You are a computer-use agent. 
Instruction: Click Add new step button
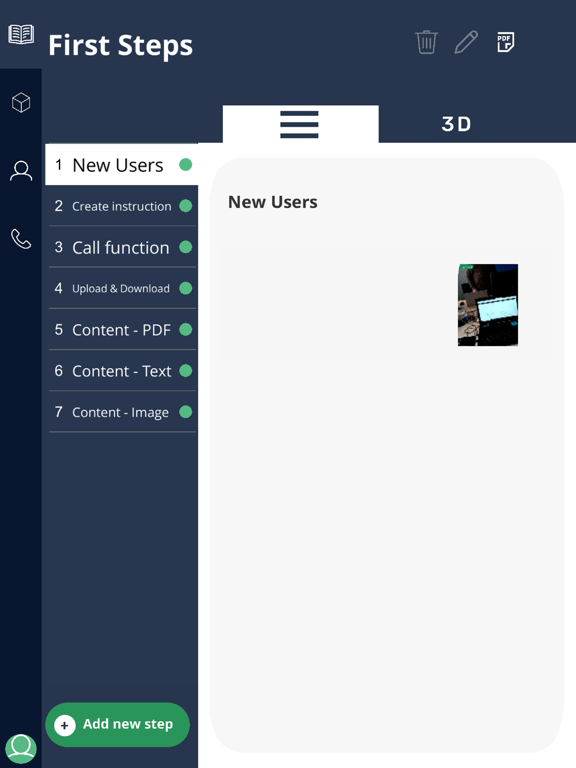(118, 724)
